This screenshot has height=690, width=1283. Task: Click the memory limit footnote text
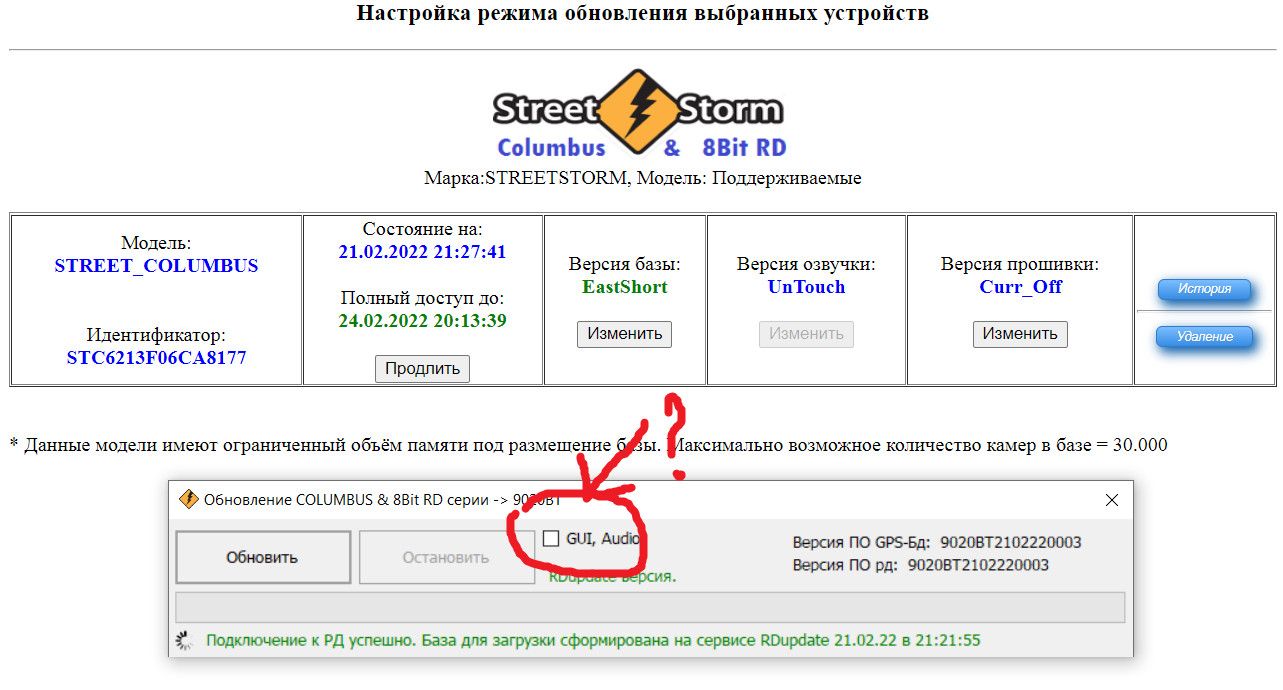(x=588, y=445)
